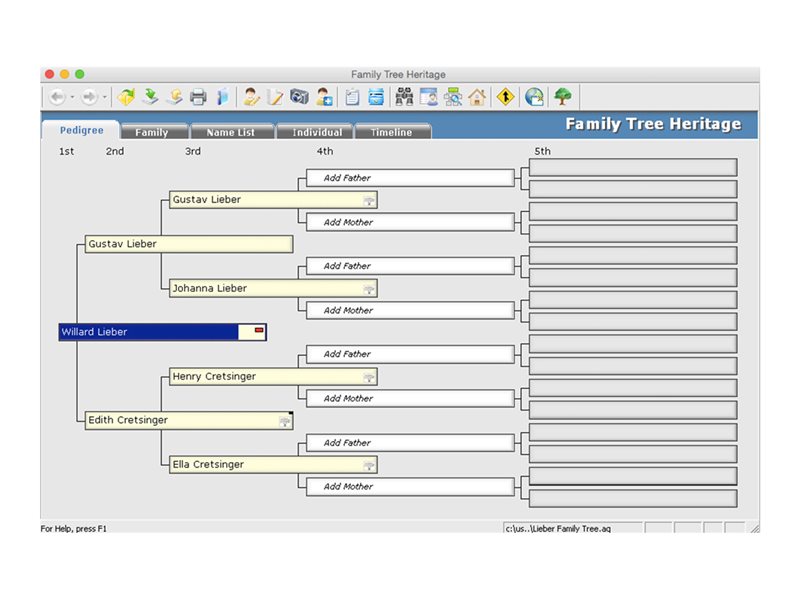Screen dimensions: 800x600
Task: Click the yellow diamond arrow sign icon
Action: click(506, 97)
